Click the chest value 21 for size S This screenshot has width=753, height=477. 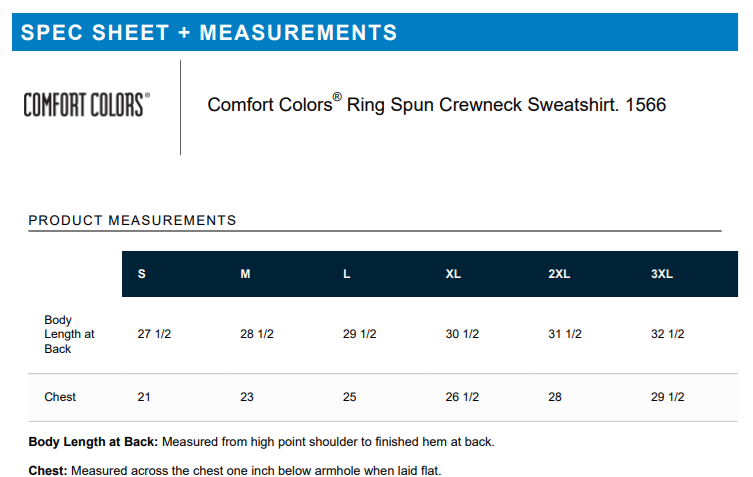tap(144, 397)
